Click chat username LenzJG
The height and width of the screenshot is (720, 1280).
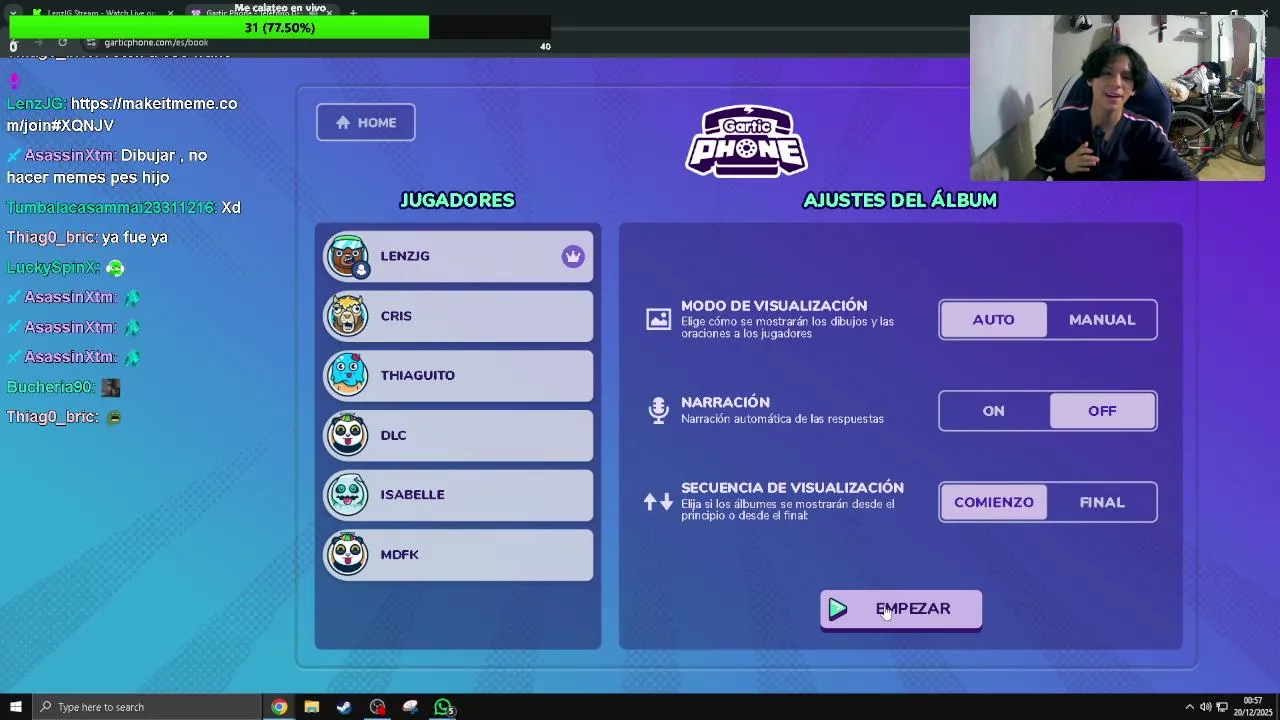[35, 103]
